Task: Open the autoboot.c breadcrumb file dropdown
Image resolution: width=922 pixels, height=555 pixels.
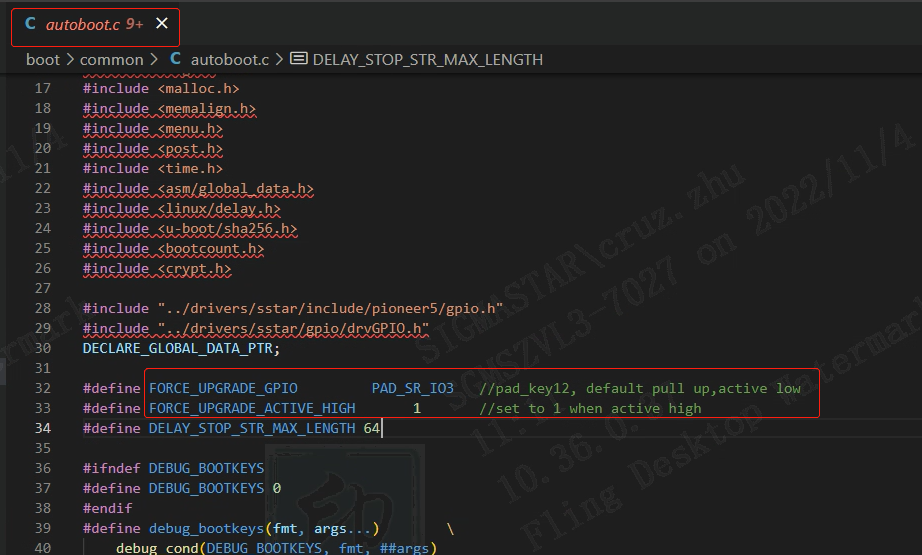Action: (229, 59)
